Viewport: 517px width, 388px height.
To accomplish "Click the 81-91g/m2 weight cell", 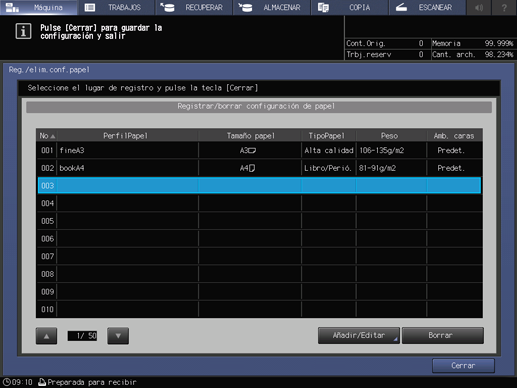I will click(391, 168).
